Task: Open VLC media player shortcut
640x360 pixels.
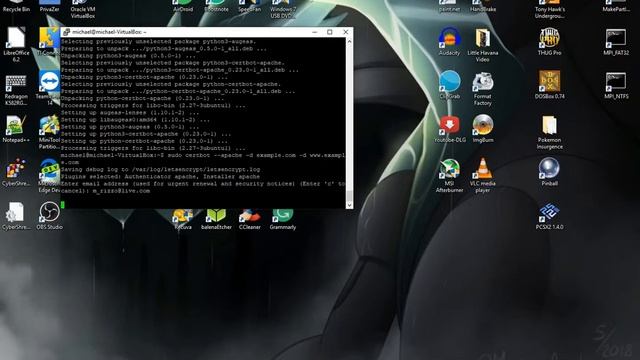Action: click(x=483, y=176)
